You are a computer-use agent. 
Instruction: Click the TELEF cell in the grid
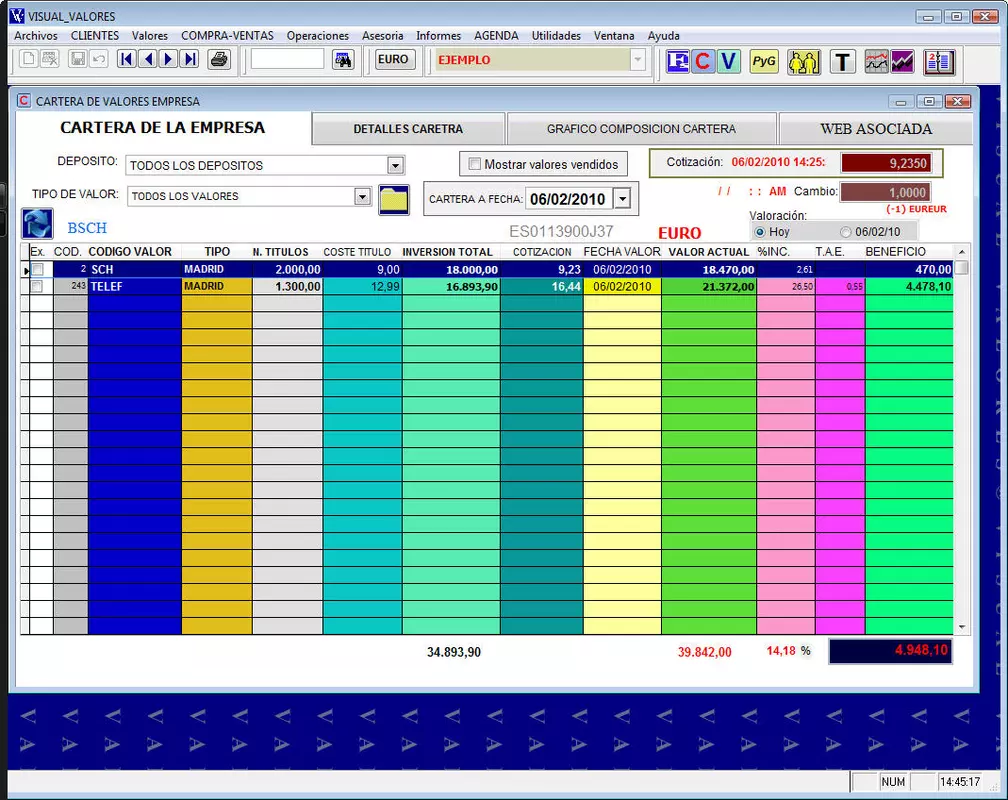pyautogui.click(x=134, y=287)
